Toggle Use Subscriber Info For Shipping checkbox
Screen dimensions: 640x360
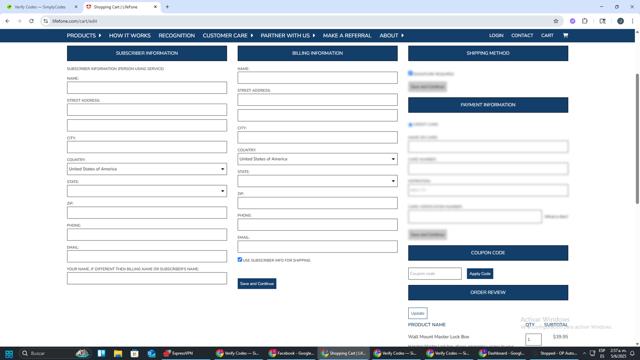(240, 260)
